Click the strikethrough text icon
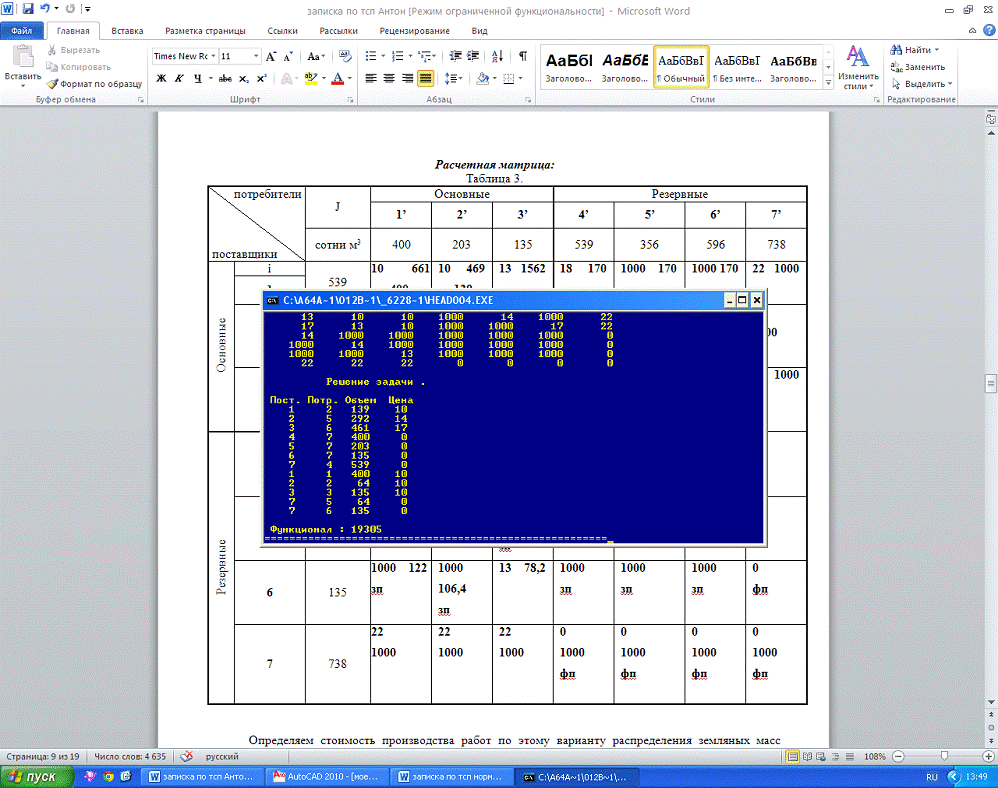Viewport: 998px width, 788px height. [x=225, y=78]
